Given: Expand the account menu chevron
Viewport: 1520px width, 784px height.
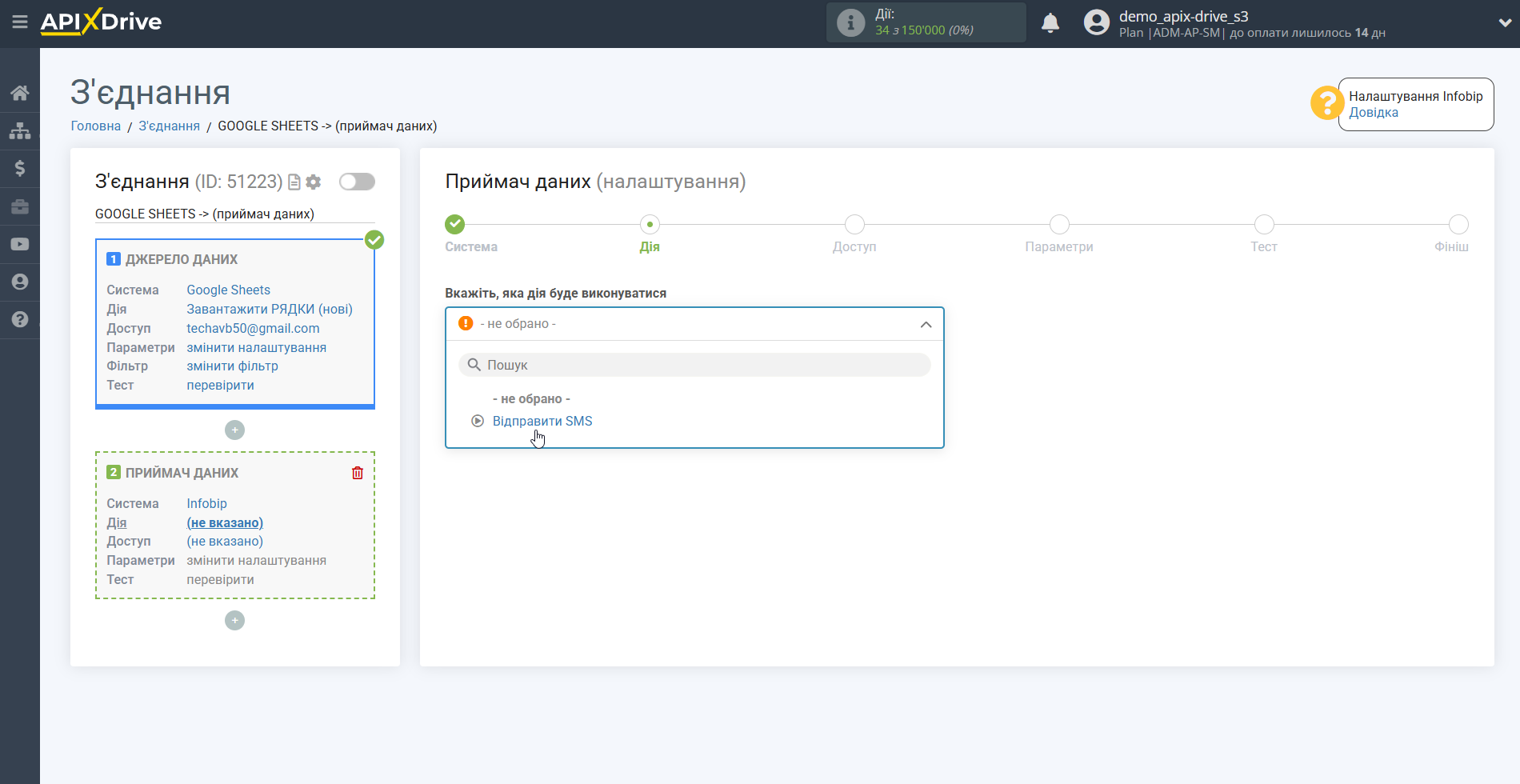Looking at the screenshot, I should 1504,23.
